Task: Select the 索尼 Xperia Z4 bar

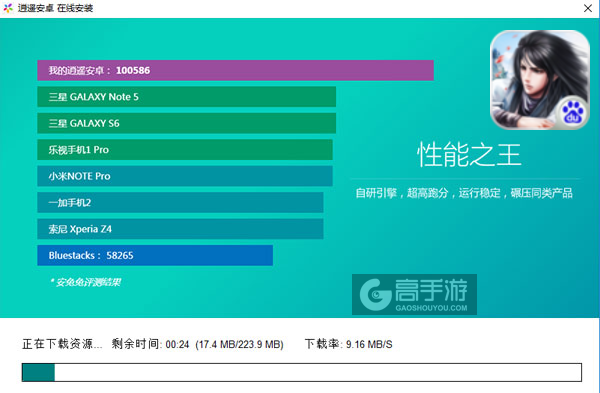Action: pos(180,229)
